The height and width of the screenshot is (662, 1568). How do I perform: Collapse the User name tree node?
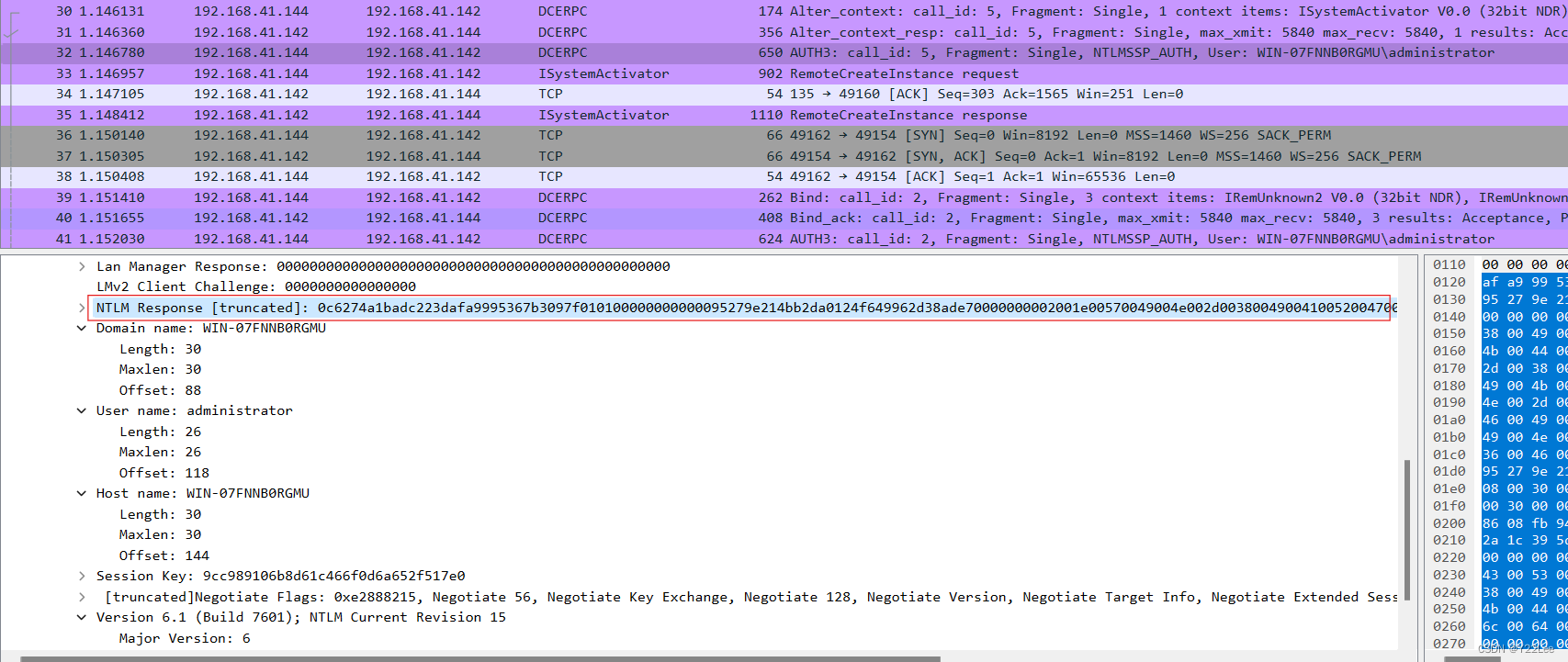click(82, 410)
